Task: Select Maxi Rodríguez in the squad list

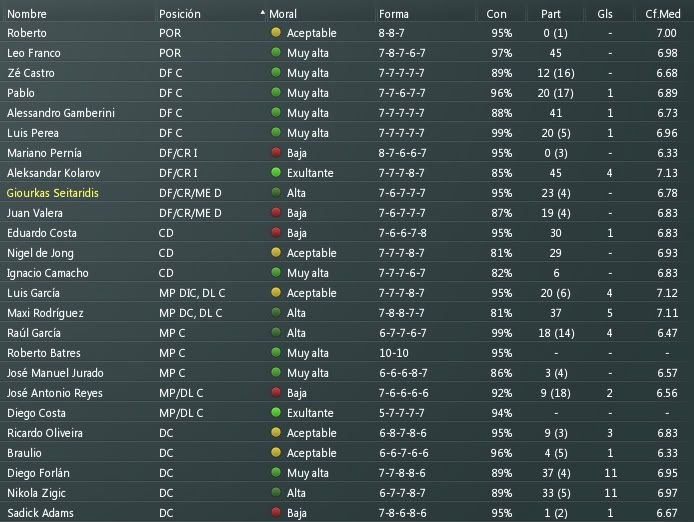Action: 45,313
